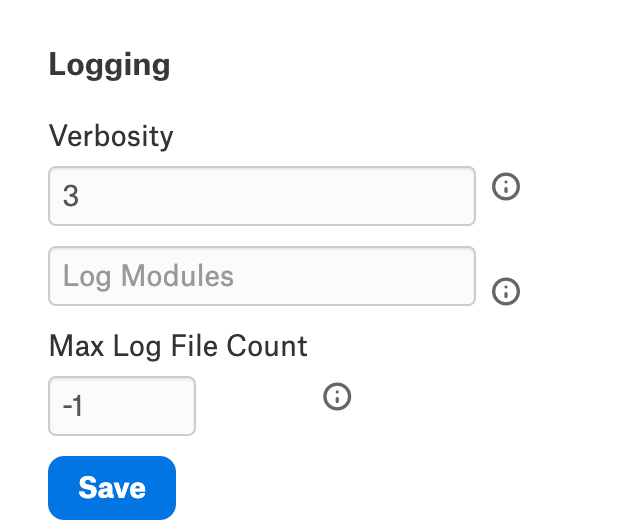
Task: Click the Verbosity label text
Action: click(x=111, y=137)
